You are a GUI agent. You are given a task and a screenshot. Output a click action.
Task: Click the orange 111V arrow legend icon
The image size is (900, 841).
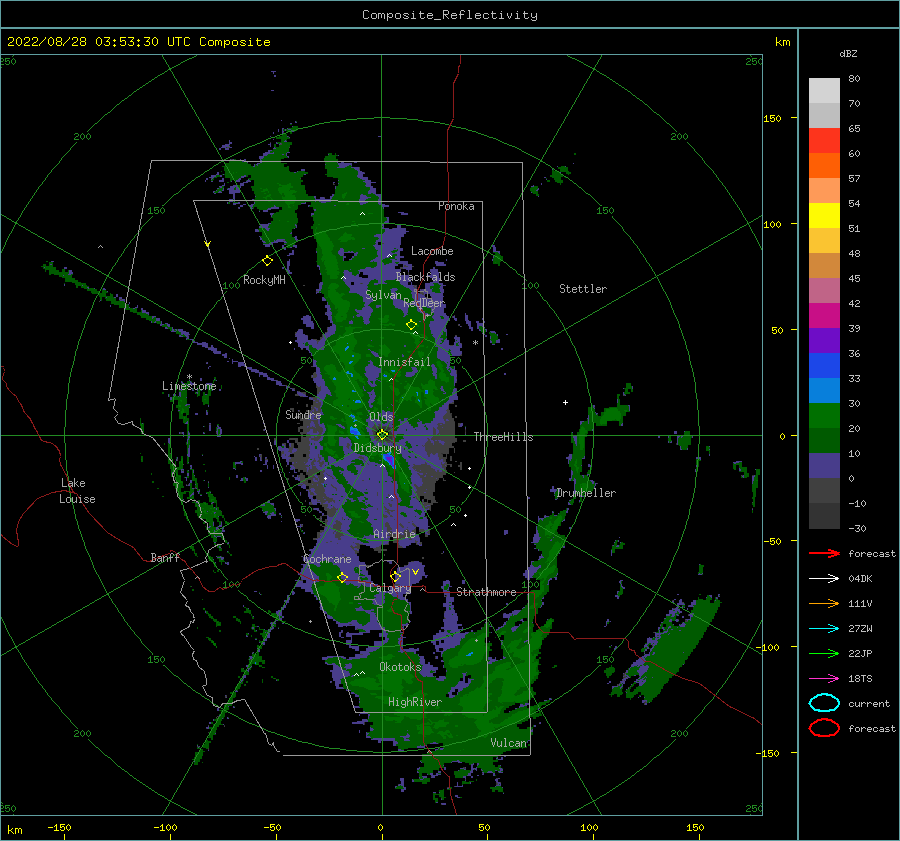pos(824,603)
